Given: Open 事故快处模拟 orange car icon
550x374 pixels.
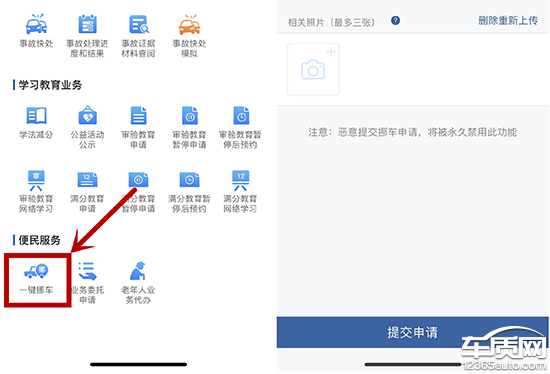Looking at the screenshot, I should pyautogui.click(x=189, y=25).
